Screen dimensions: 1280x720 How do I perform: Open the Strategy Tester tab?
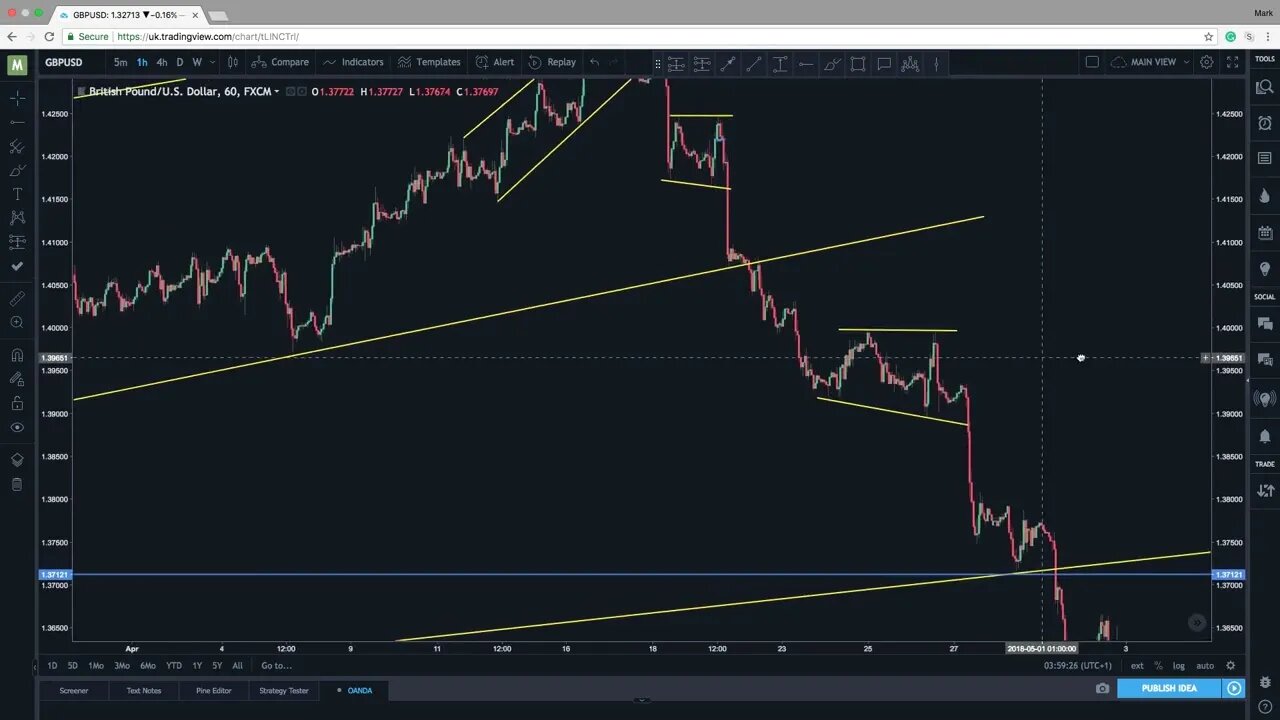[284, 690]
